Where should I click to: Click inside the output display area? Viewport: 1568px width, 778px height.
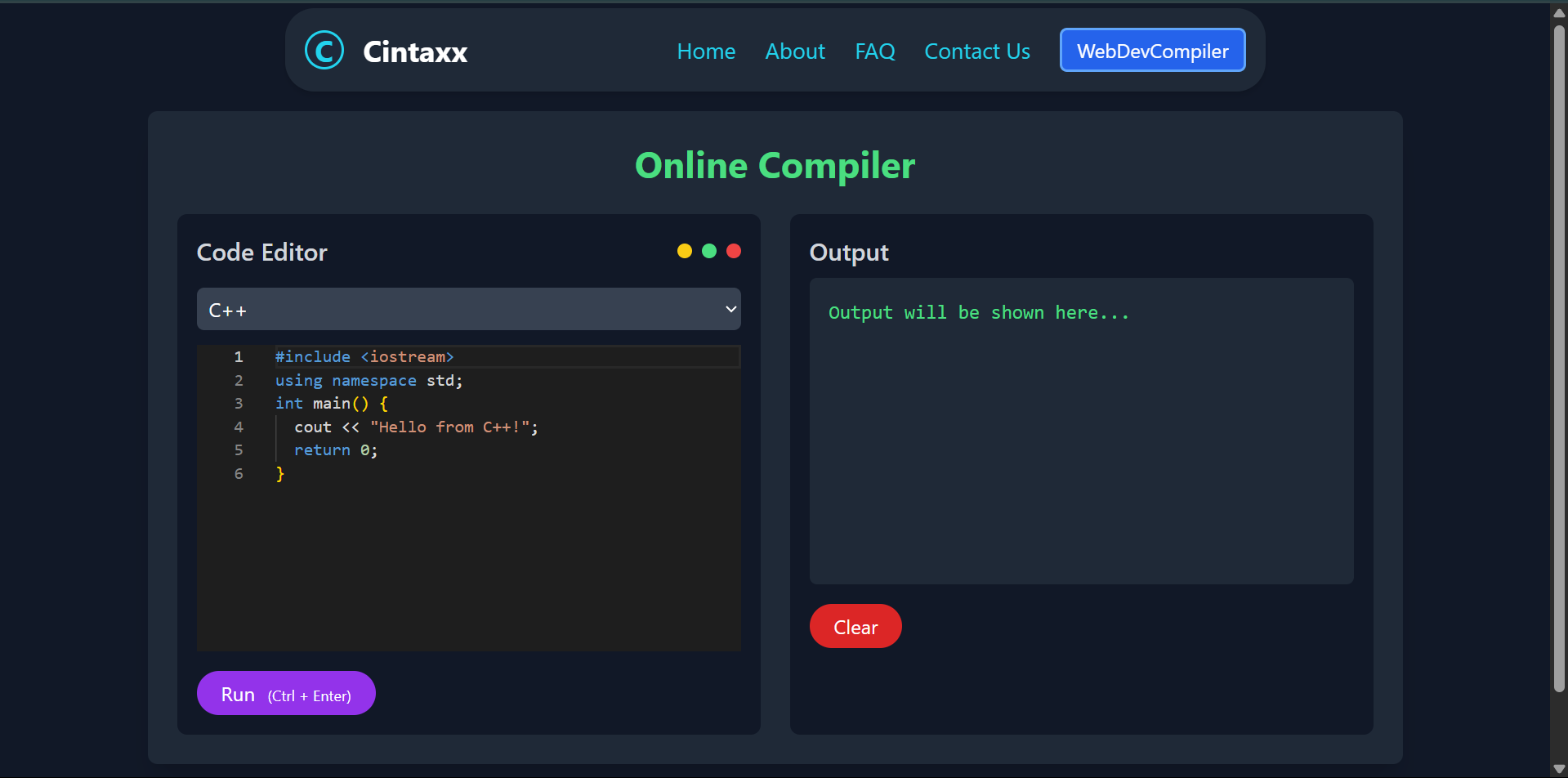coord(1081,441)
